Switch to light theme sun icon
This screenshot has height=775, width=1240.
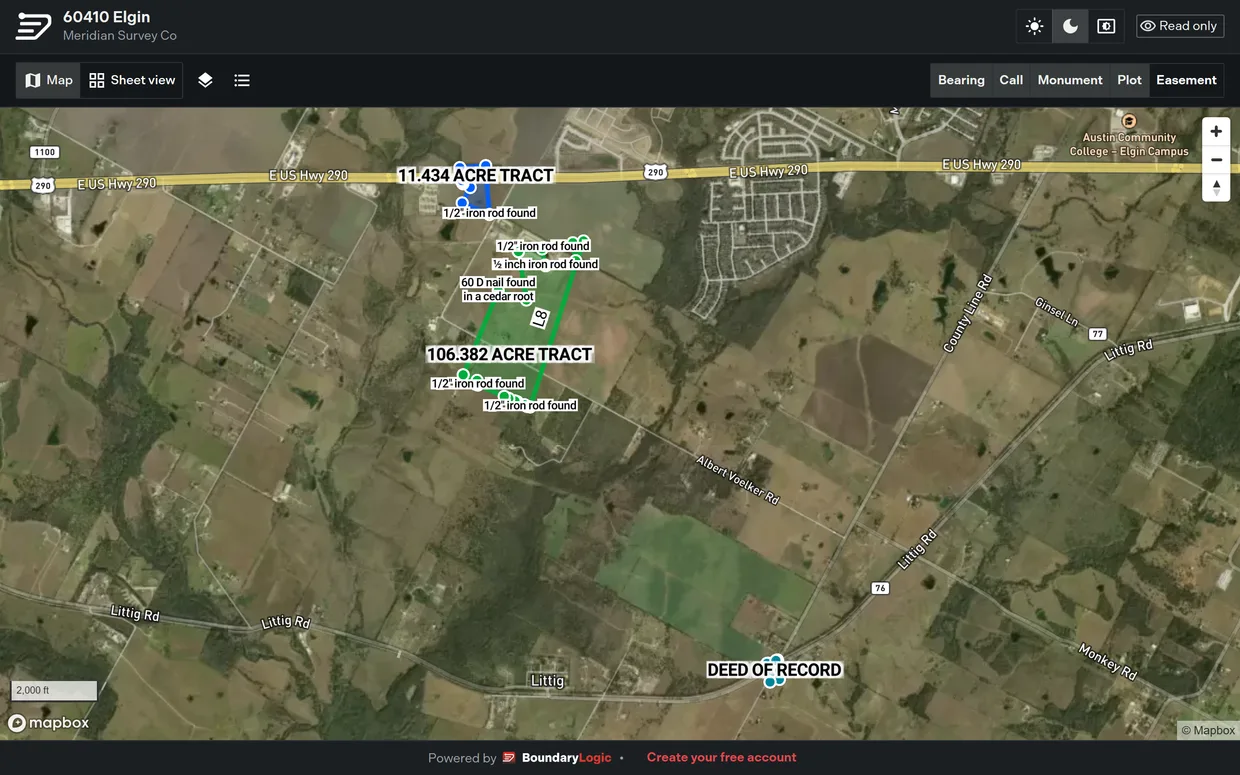[x=1034, y=26]
